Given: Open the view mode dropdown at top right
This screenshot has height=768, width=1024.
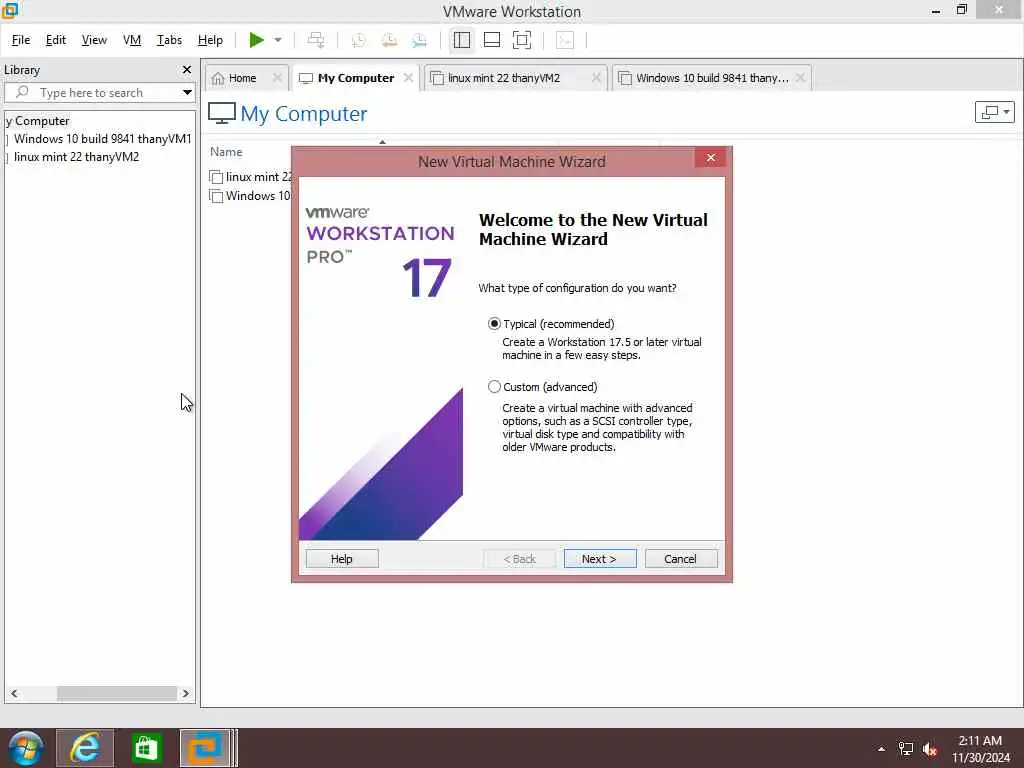Looking at the screenshot, I should click(x=995, y=112).
